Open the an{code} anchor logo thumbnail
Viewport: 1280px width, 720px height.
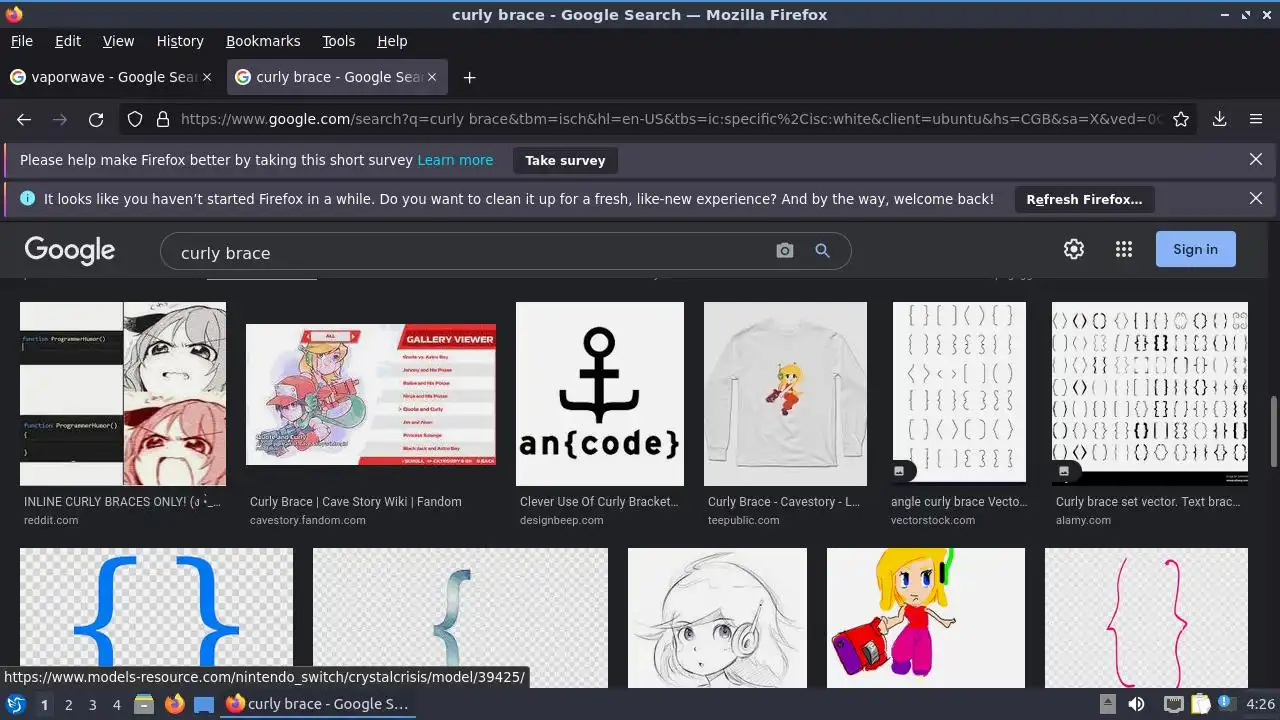click(x=600, y=394)
